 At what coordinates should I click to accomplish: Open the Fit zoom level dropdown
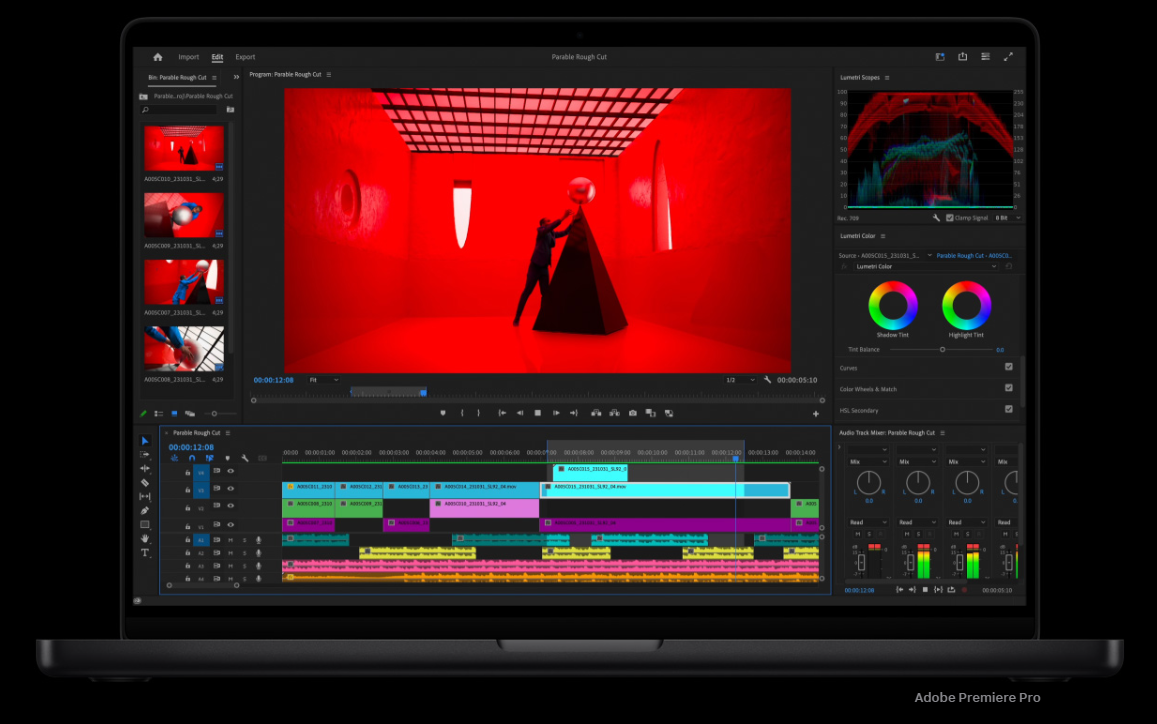[x=323, y=380]
